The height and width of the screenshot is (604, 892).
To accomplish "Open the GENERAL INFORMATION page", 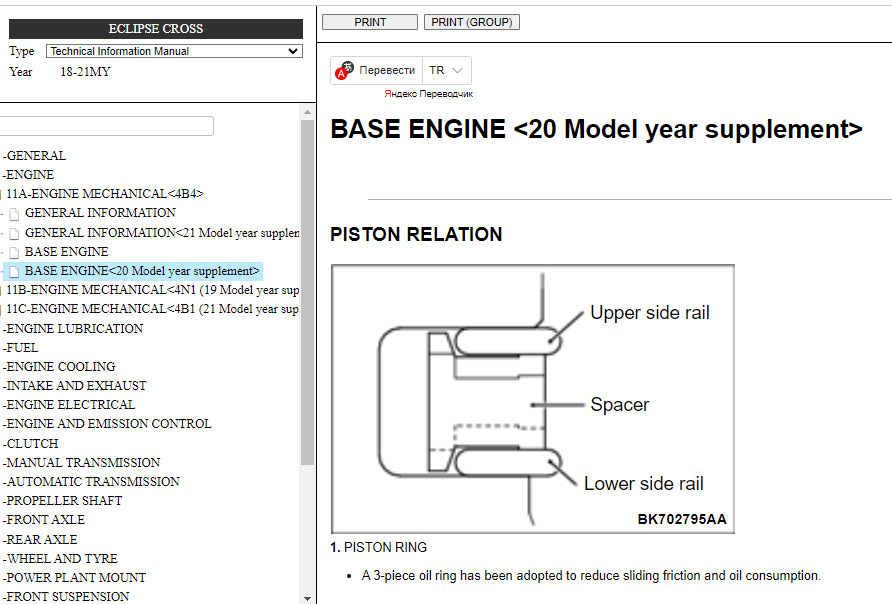I will point(100,213).
